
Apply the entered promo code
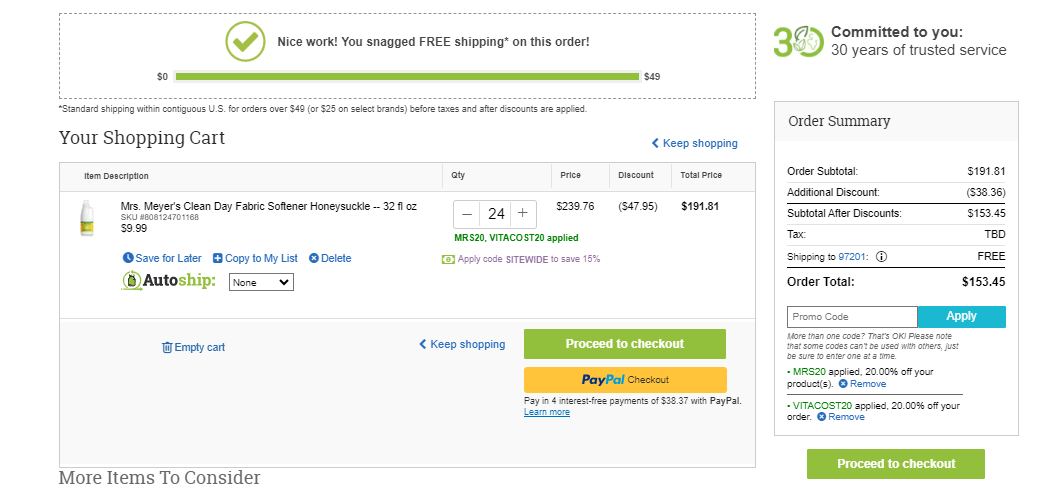point(961,316)
